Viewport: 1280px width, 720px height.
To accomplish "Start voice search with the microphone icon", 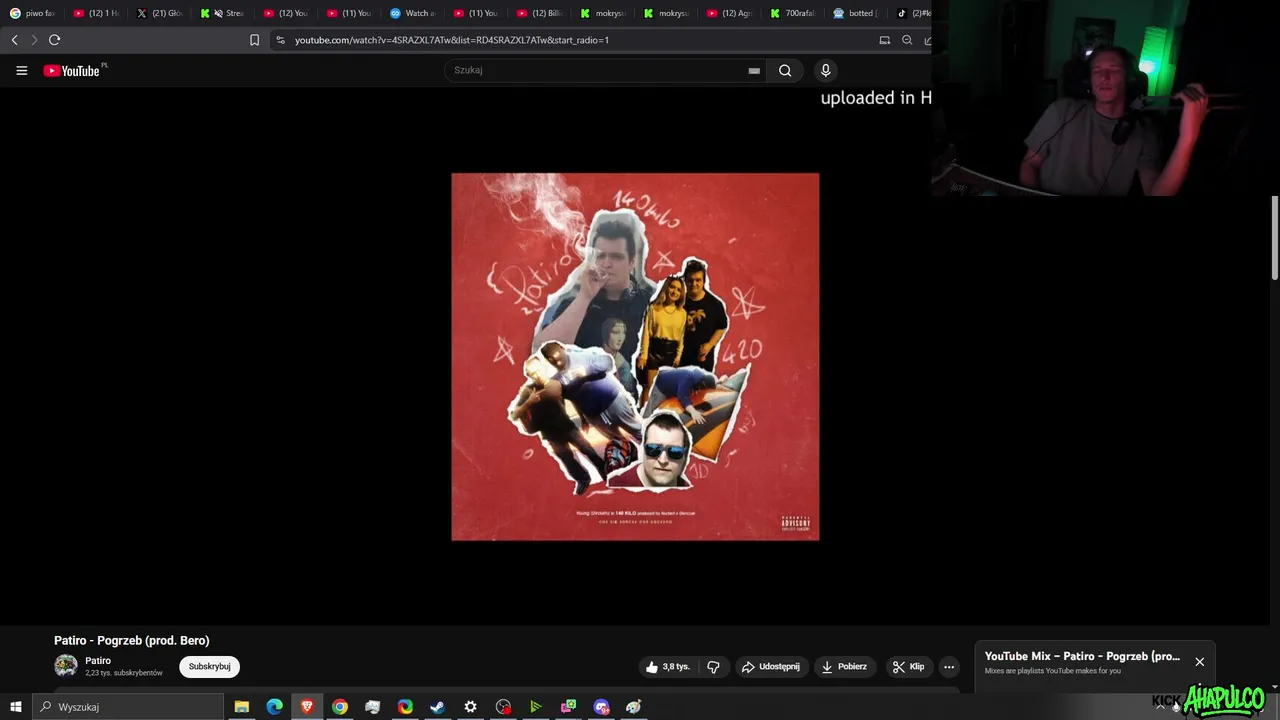I will pyautogui.click(x=825, y=70).
